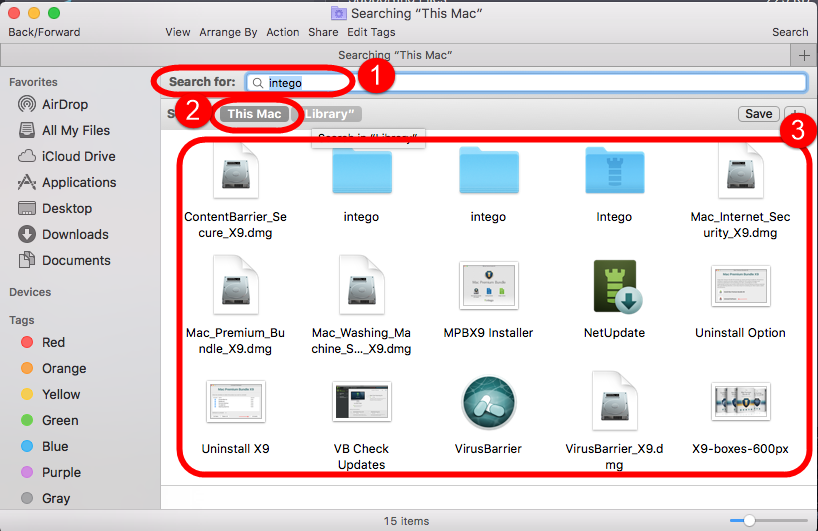The height and width of the screenshot is (531, 818).
Task: Open the Arrange By dropdown
Action: tap(228, 32)
